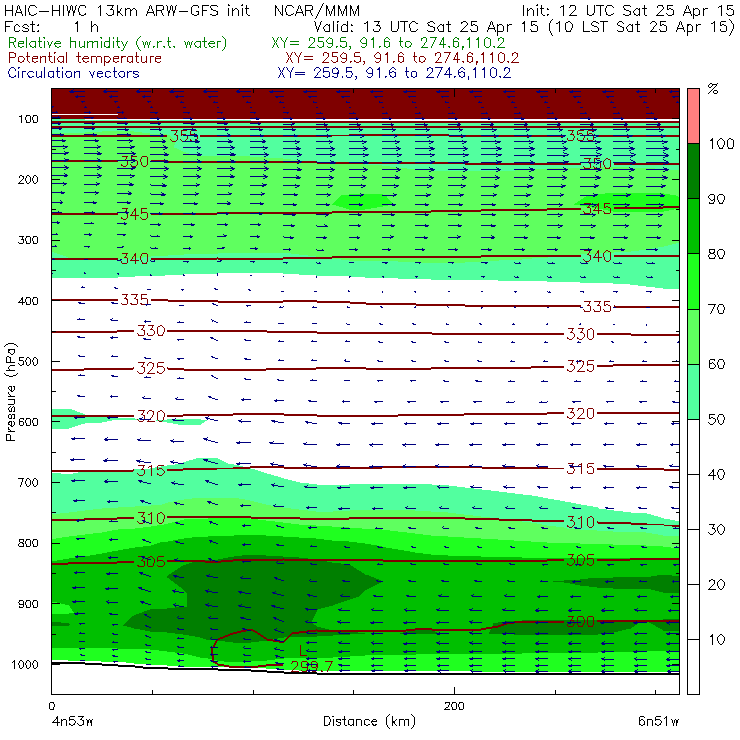Click the blue "Circulation vectors" label
Image resolution: width=740 pixels, height=740 pixels.
tap(73, 73)
